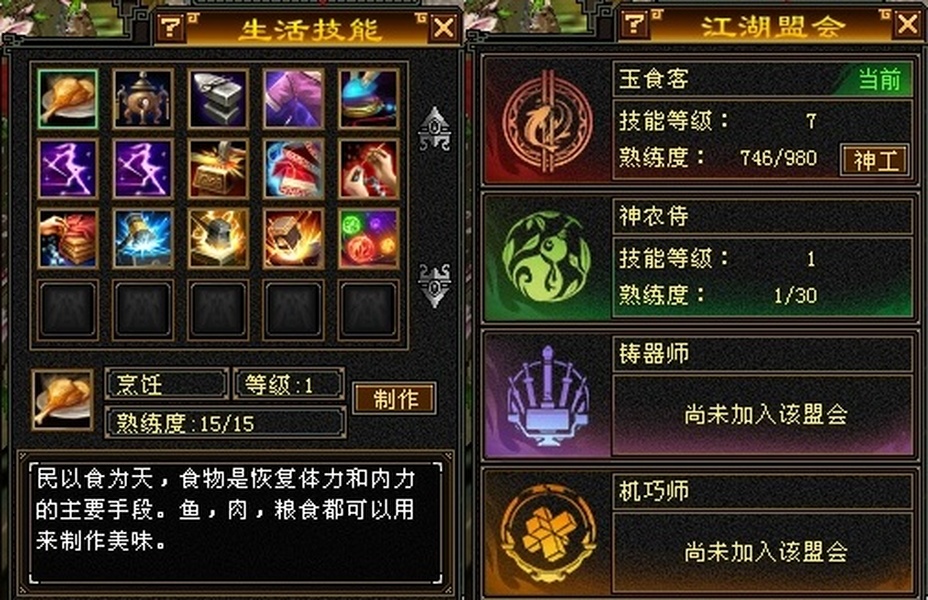Select the flaming hammer skill icon

(294, 238)
